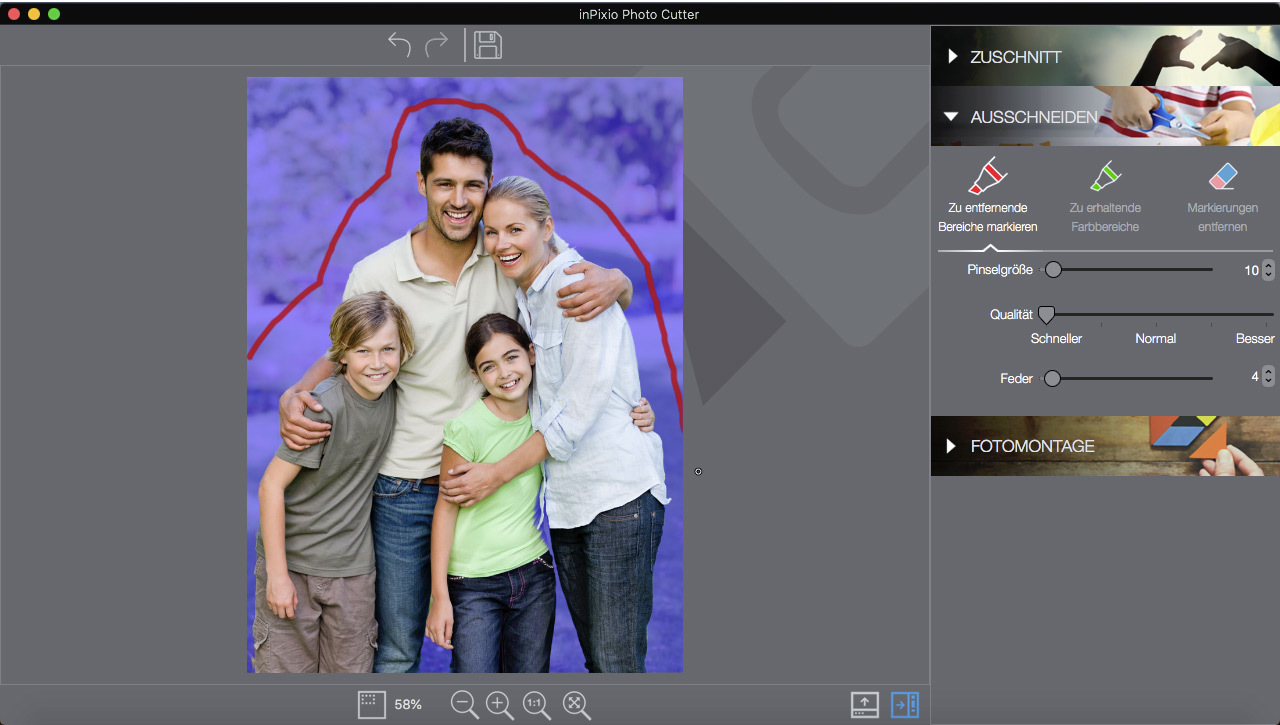Click the zoom in magnifier icon

click(x=500, y=705)
